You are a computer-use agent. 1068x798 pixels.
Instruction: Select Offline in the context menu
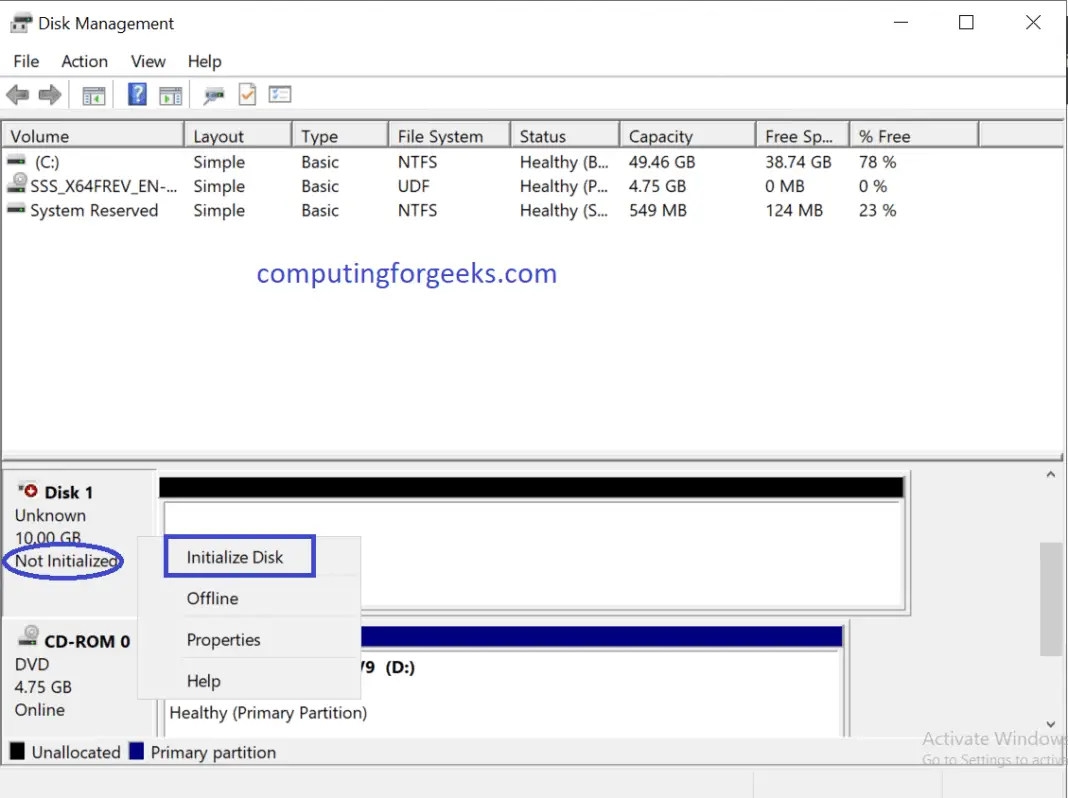212,598
